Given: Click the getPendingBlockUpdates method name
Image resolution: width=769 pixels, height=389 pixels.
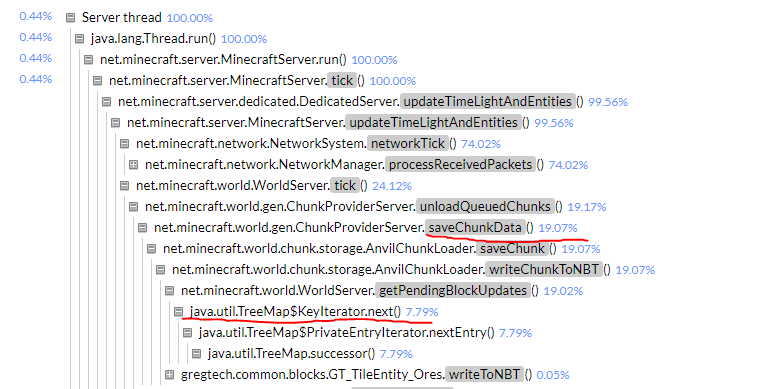Looking at the screenshot, I should pos(453,290).
